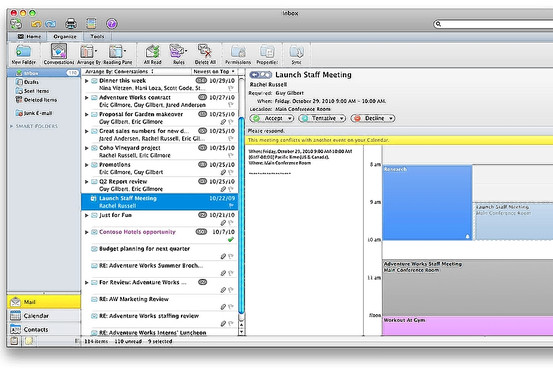Click the Permissions ribbon icon
Image resolution: width=553 pixels, height=369 pixels.
click(238, 54)
